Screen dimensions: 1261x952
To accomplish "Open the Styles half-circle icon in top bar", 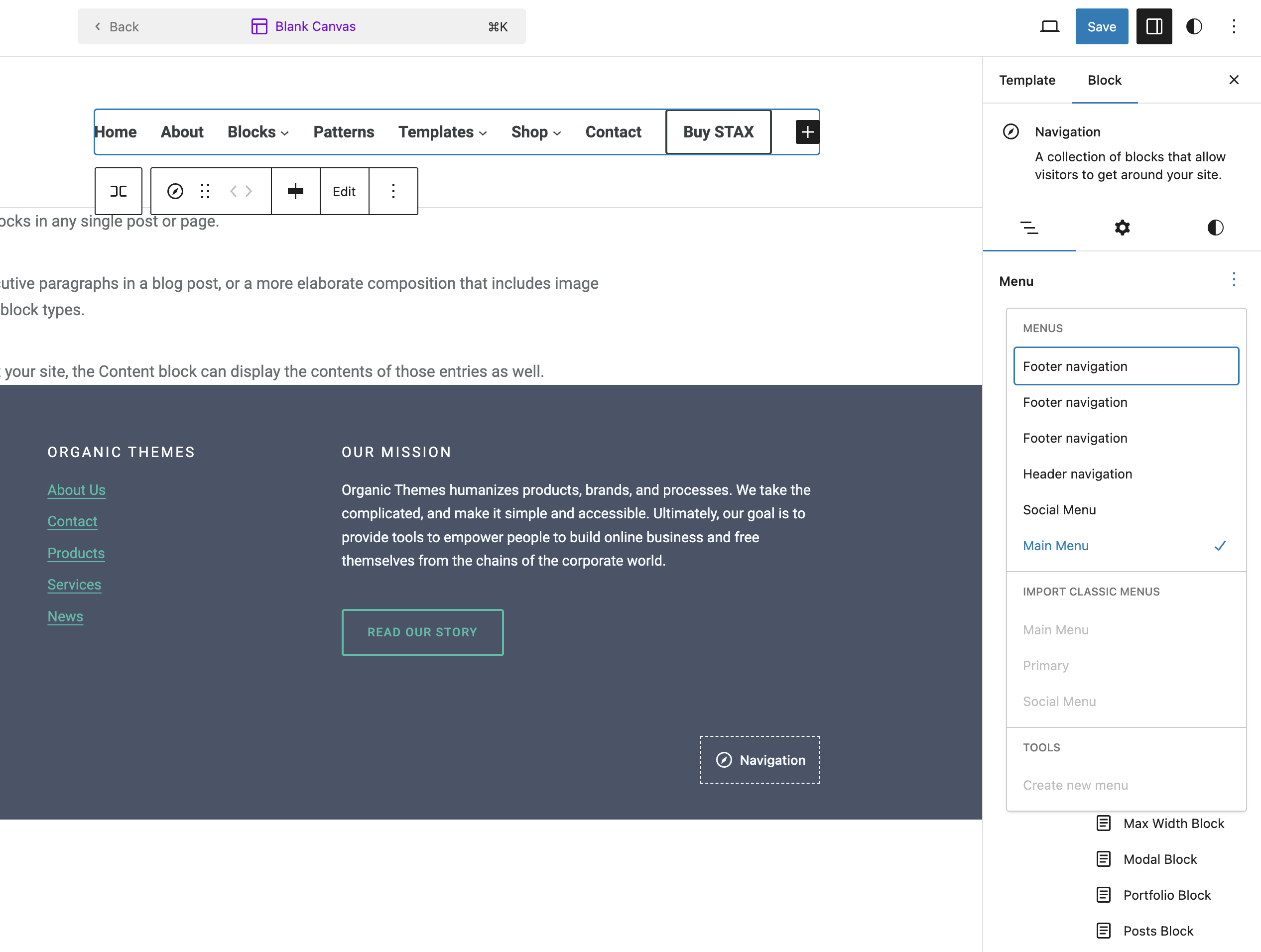I will pyautogui.click(x=1194, y=26).
